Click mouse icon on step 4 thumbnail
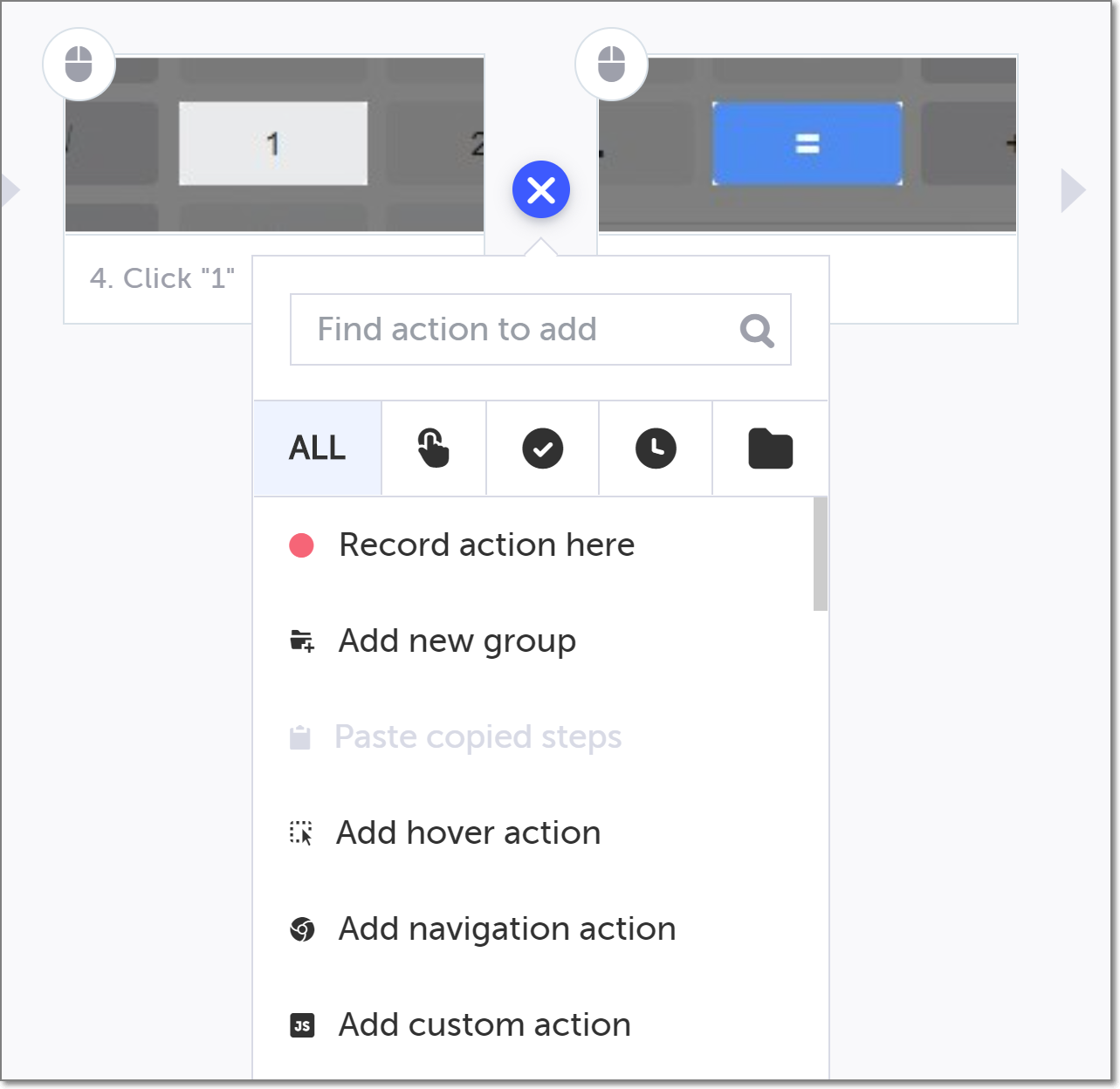The height and width of the screenshot is (1089, 1120). (x=79, y=65)
